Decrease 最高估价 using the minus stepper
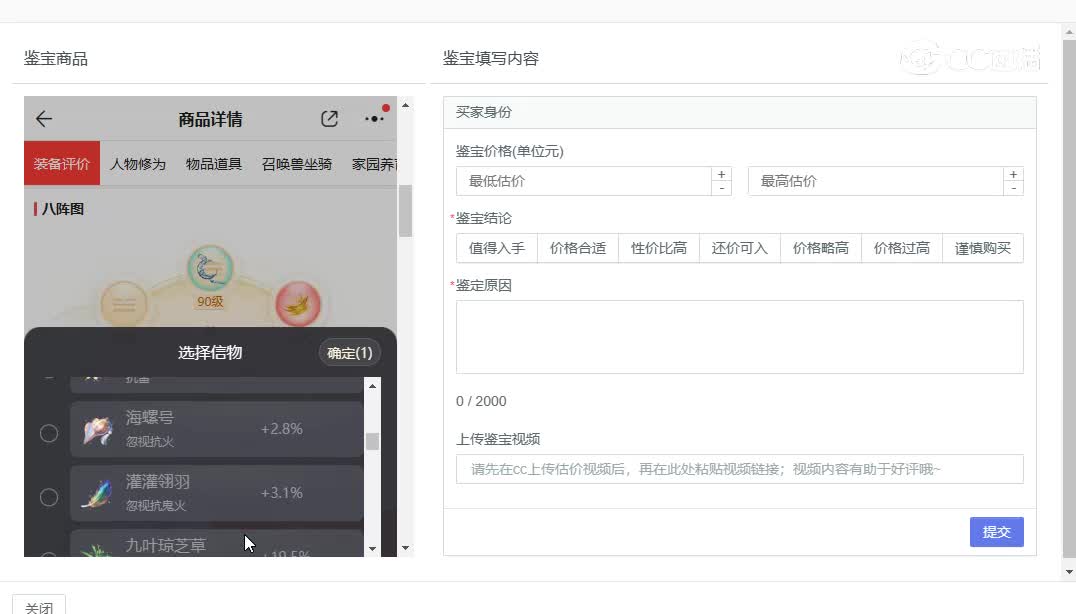Viewport: 1076px width, 614px height. point(1013,187)
